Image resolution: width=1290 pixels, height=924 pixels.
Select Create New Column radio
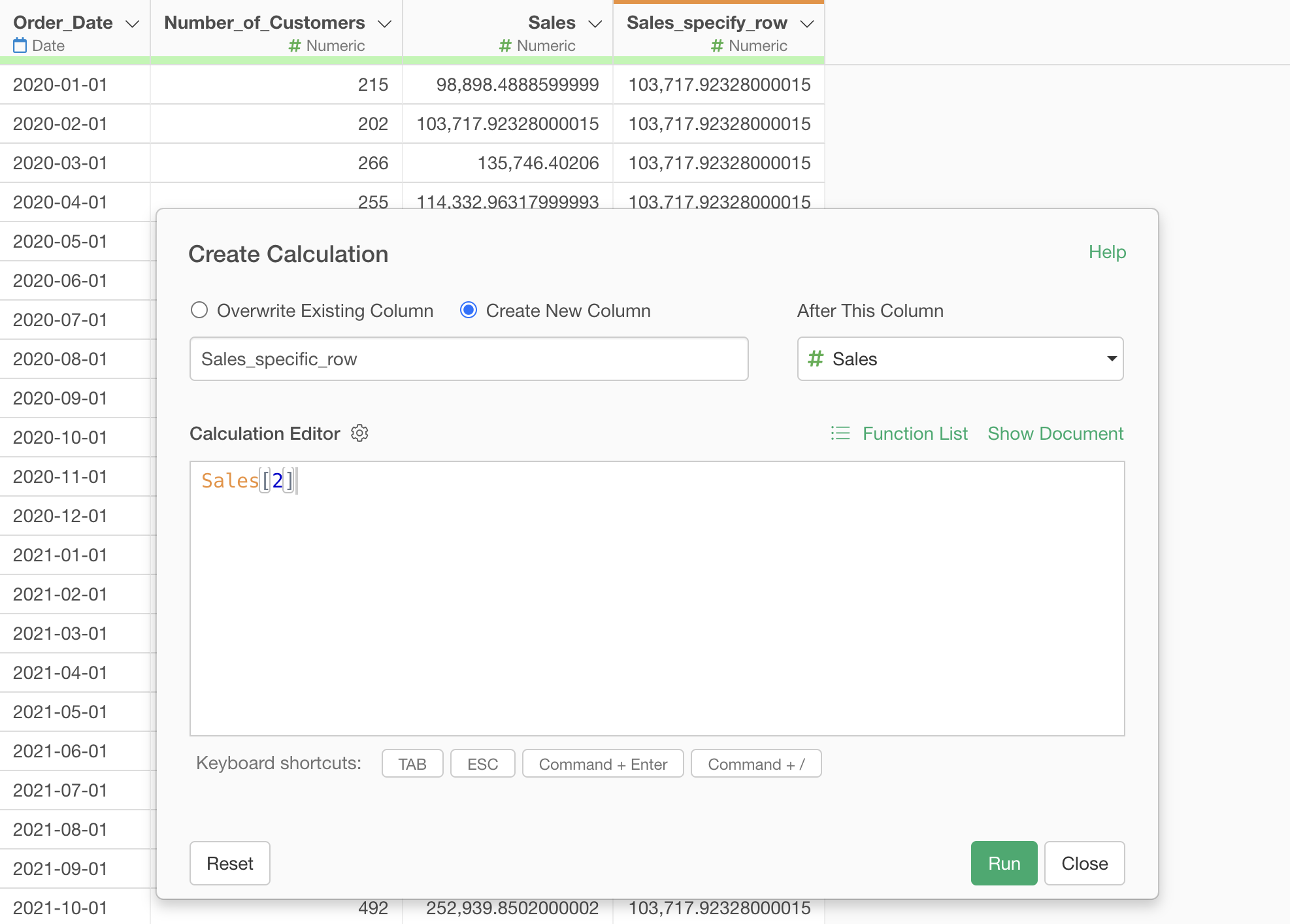click(x=469, y=310)
